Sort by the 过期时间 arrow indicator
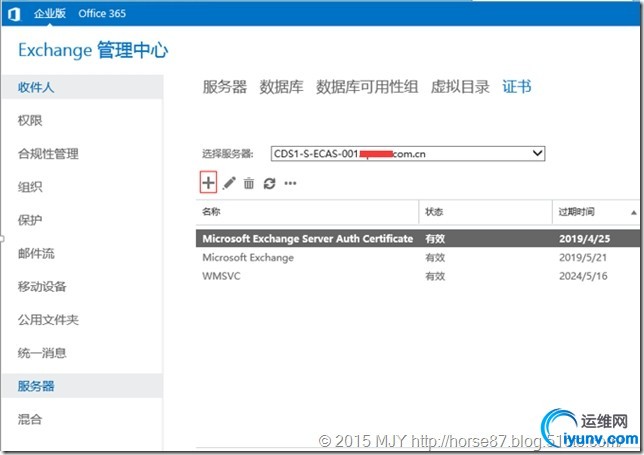 [633, 212]
